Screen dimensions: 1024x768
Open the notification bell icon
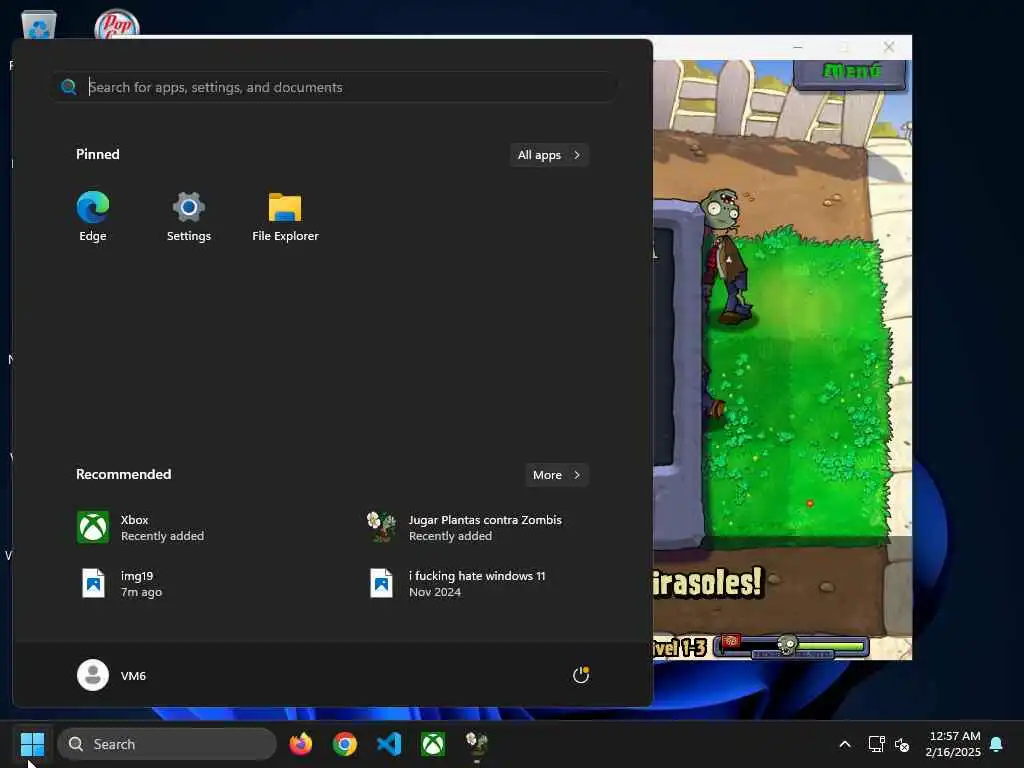click(x=996, y=744)
